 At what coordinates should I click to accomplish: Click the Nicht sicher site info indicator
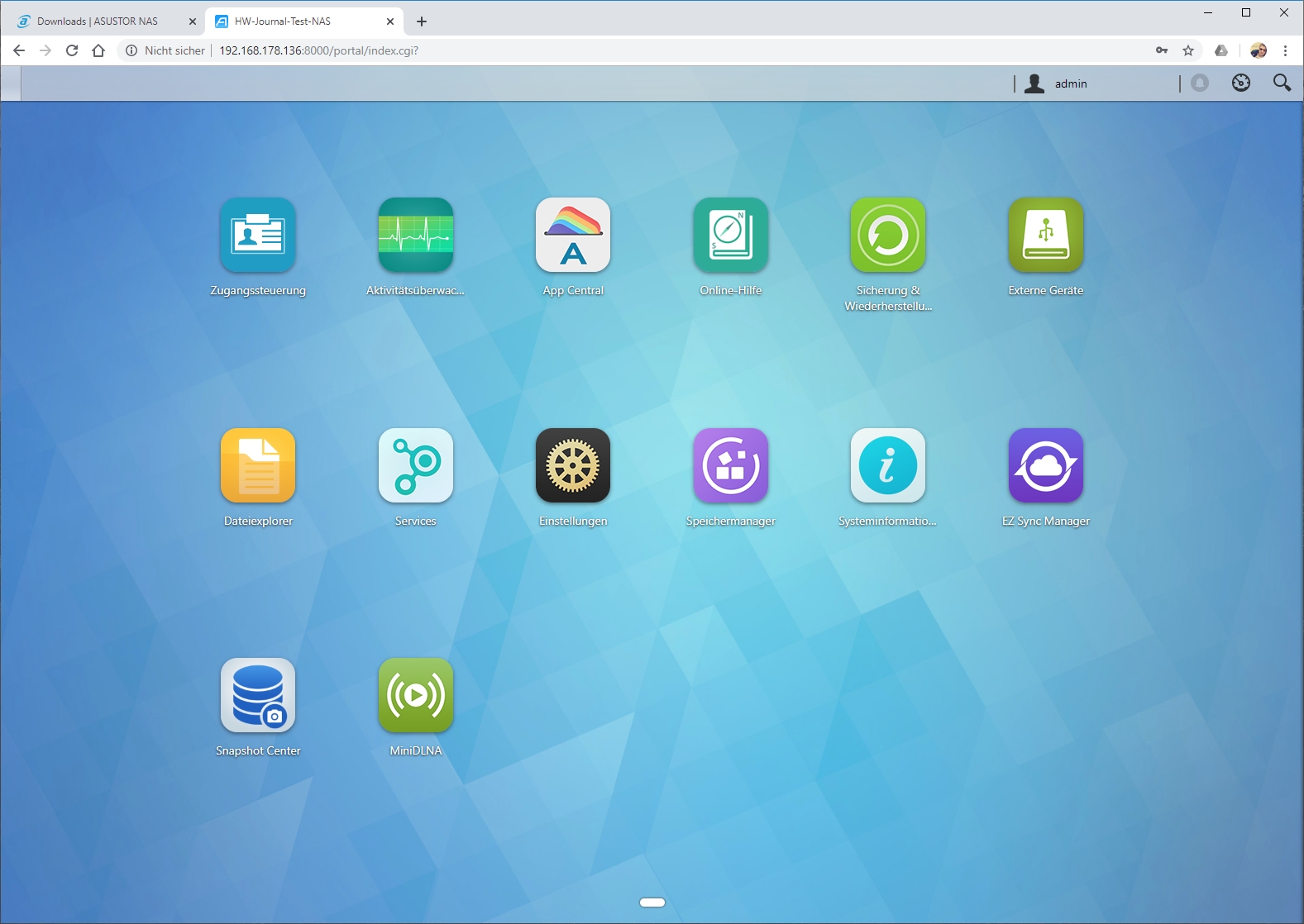[x=165, y=50]
